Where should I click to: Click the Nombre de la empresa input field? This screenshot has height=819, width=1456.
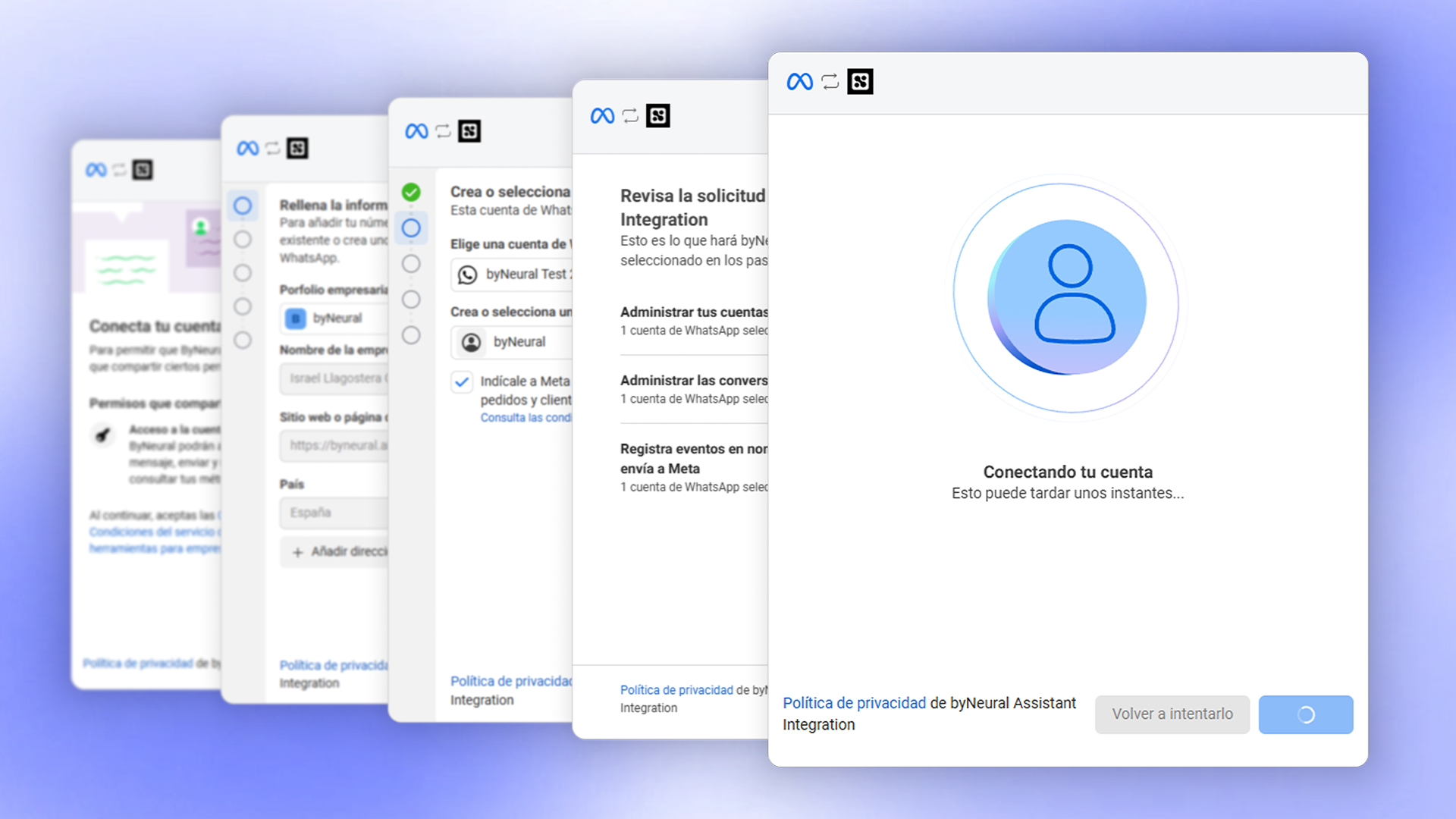334,379
